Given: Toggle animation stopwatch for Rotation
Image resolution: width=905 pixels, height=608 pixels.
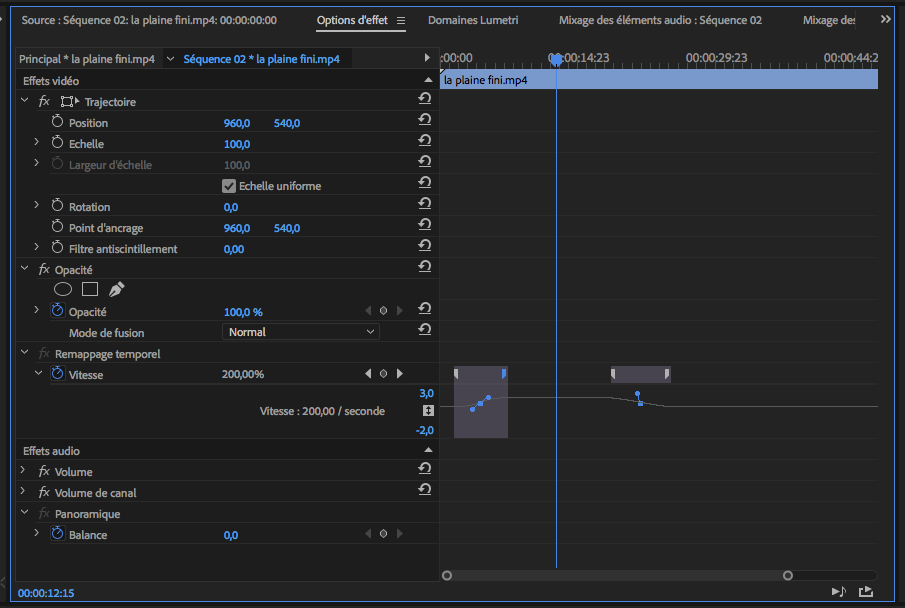Looking at the screenshot, I should (57, 205).
